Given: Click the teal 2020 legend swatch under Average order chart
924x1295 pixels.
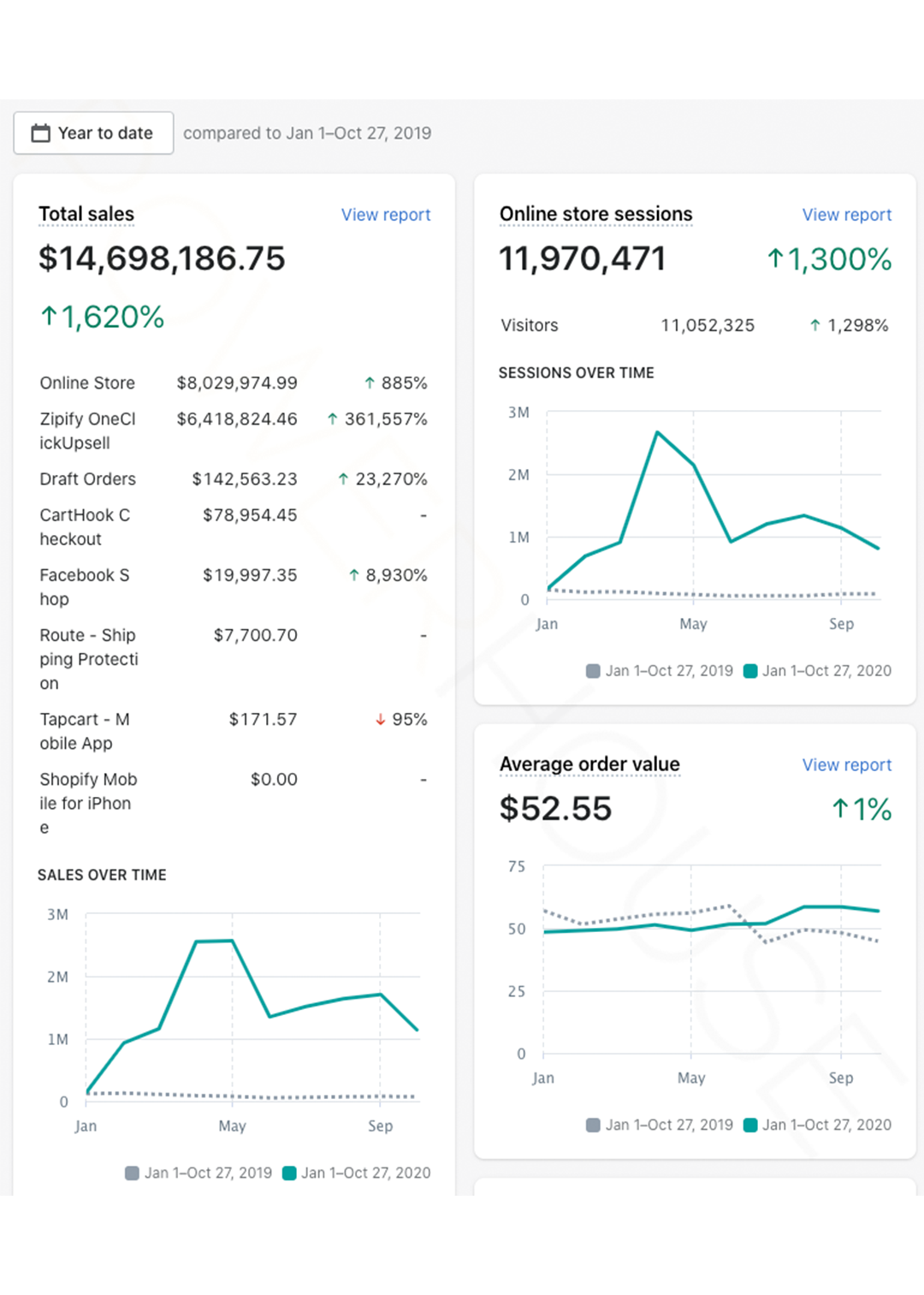Looking at the screenshot, I should coord(750,1126).
